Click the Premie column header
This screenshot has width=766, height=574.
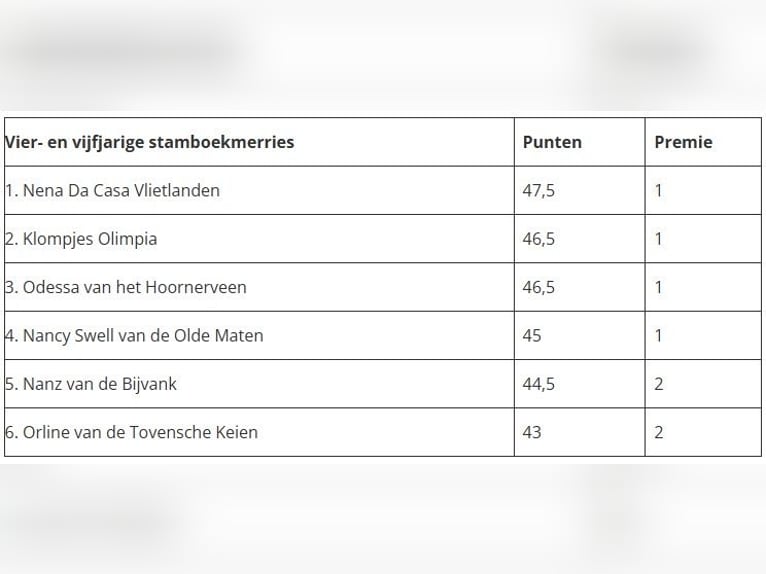click(683, 142)
